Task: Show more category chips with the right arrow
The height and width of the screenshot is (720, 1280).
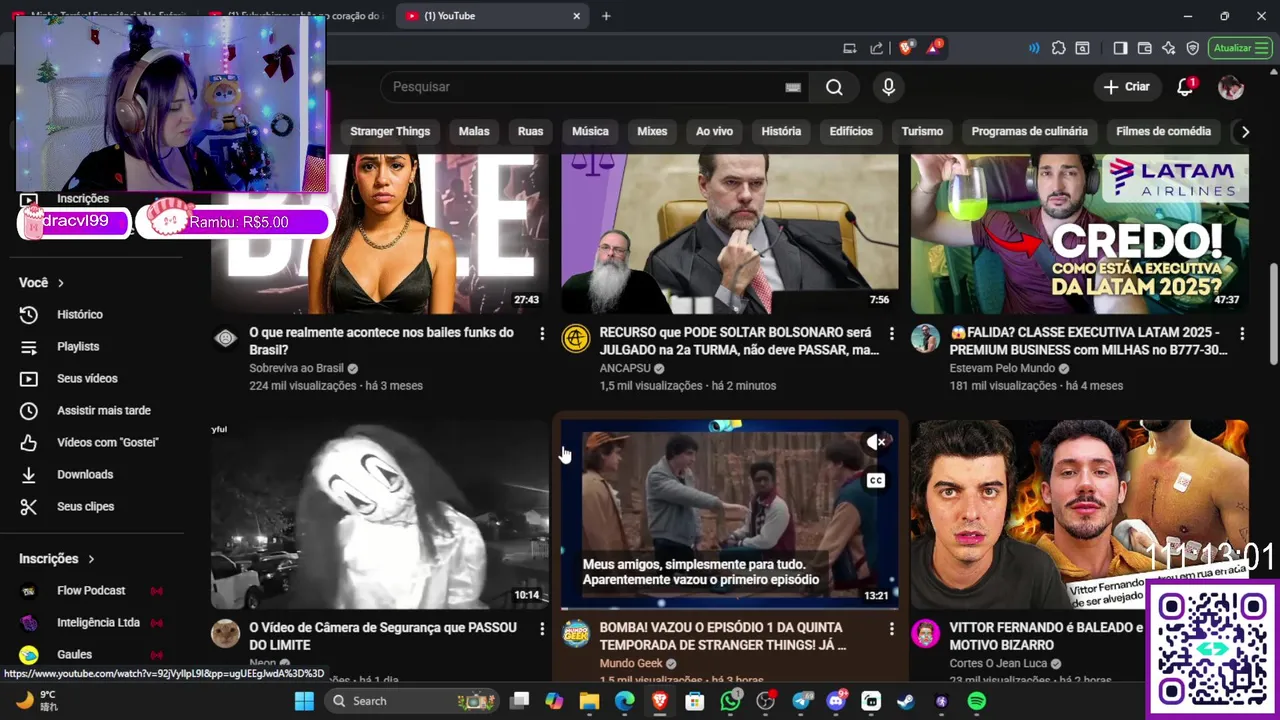Action: tap(1245, 131)
